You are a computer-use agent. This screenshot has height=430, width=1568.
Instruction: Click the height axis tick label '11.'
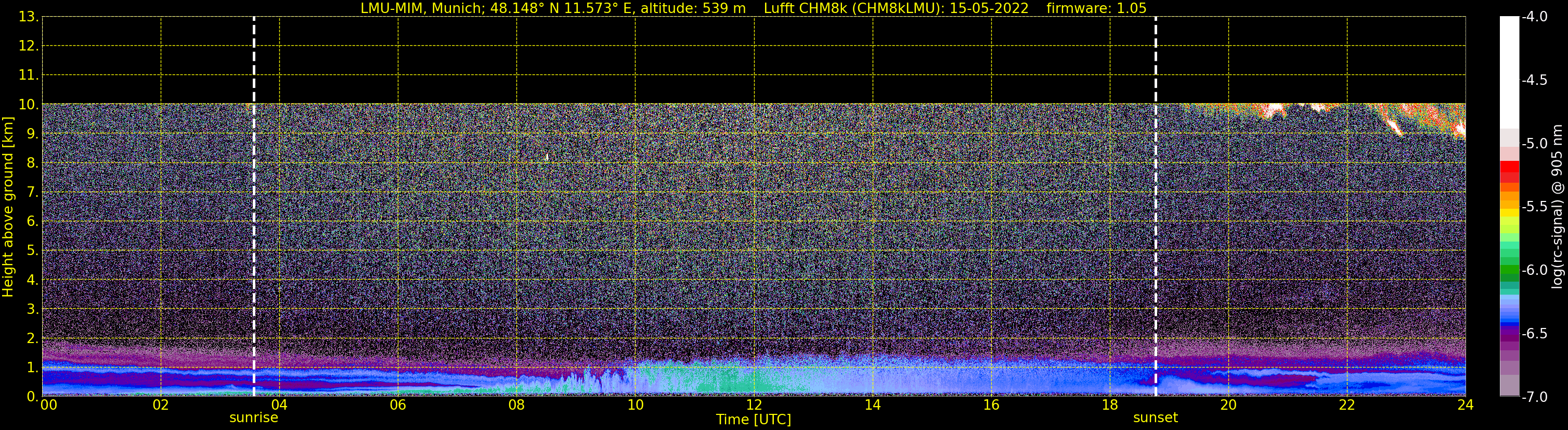(29, 75)
